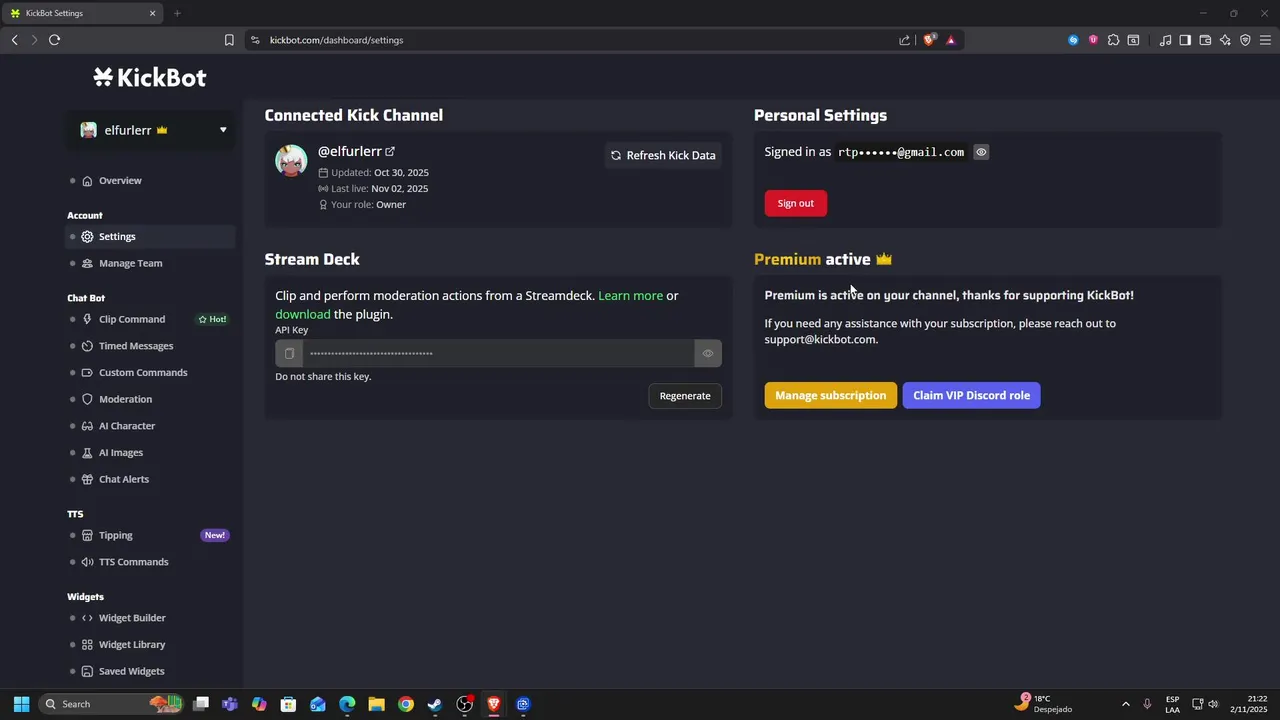Click the music note playlist icon
The width and height of the screenshot is (1280, 720).
pos(1165,40)
